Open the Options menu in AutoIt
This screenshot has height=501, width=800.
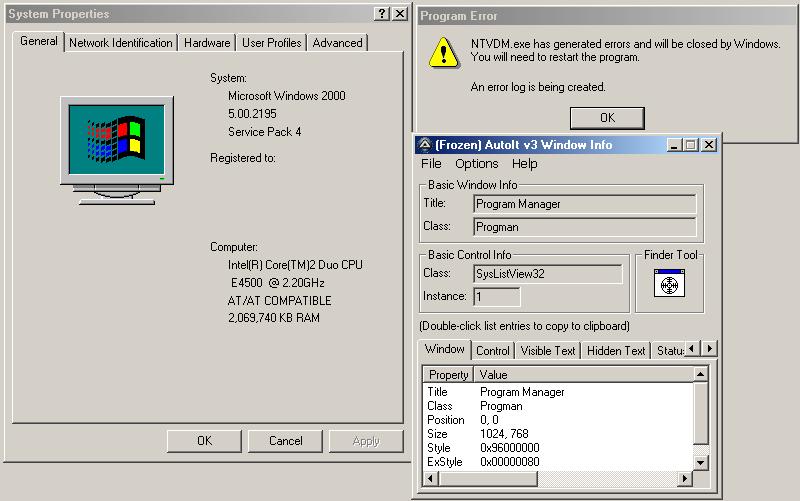click(x=477, y=164)
